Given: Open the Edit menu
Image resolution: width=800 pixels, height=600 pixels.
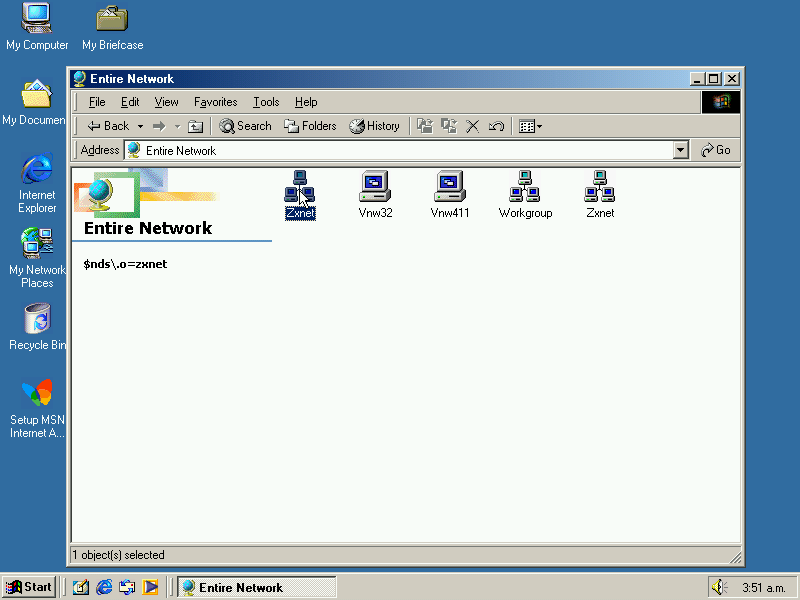Looking at the screenshot, I should [130, 102].
